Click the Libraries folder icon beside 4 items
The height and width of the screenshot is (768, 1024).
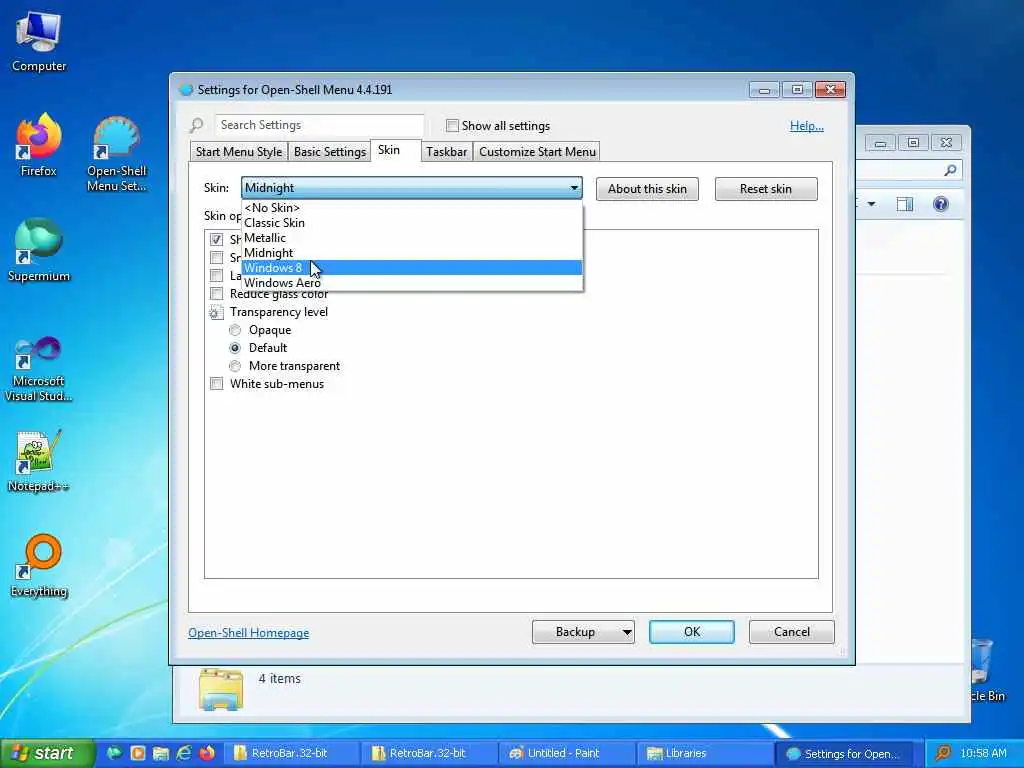click(x=221, y=689)
